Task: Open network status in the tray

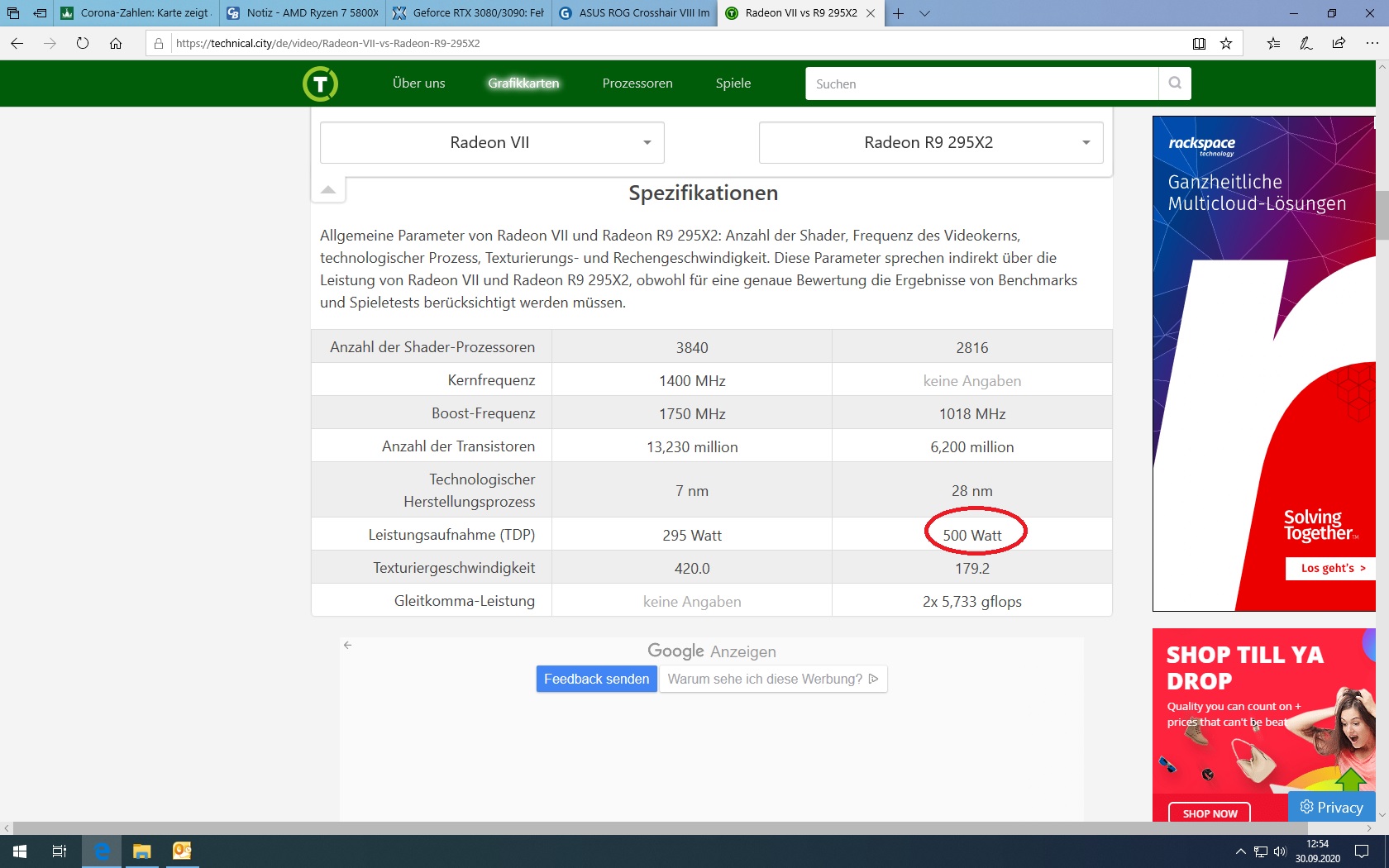Action: click(1261, 851)
